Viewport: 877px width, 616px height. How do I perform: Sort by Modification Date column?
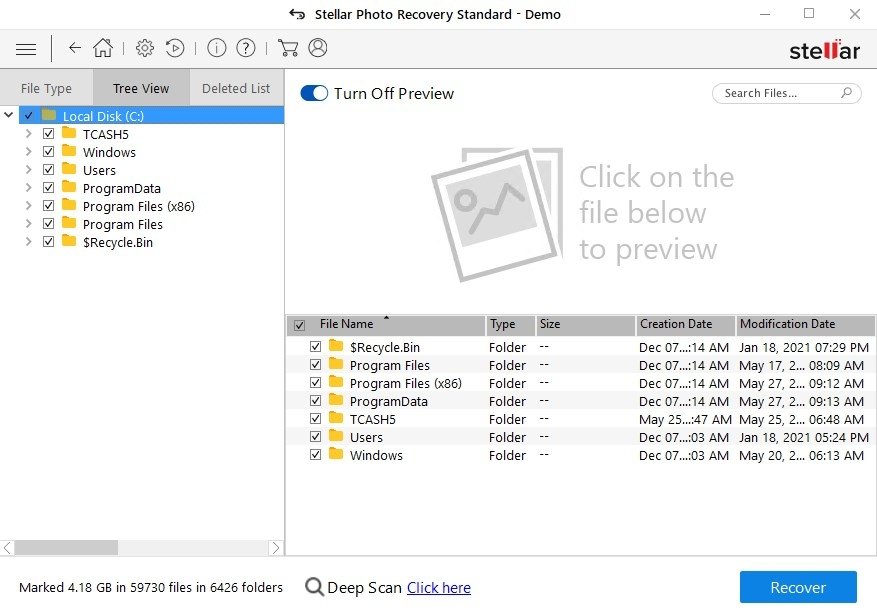[805, 324]
